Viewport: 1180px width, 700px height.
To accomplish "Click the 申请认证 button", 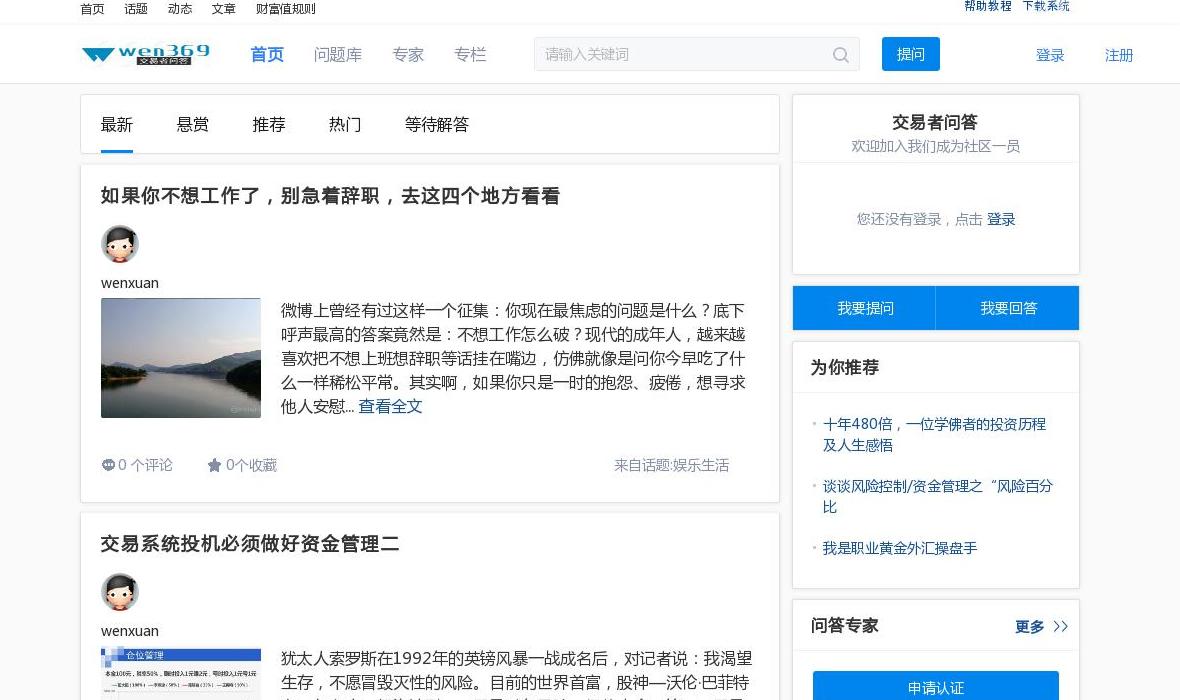I will pyautogui.click(x=935, y=686).
